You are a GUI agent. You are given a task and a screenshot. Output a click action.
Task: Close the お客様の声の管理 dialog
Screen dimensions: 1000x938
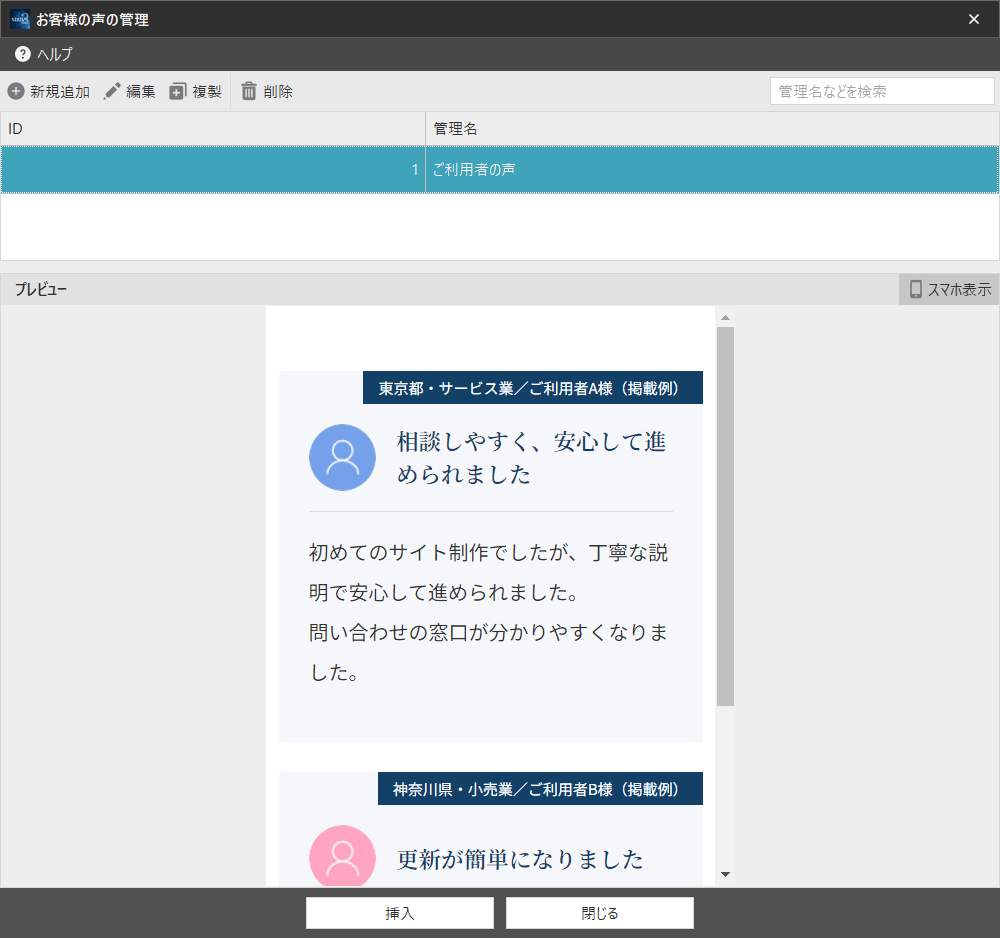click(974, 19)
